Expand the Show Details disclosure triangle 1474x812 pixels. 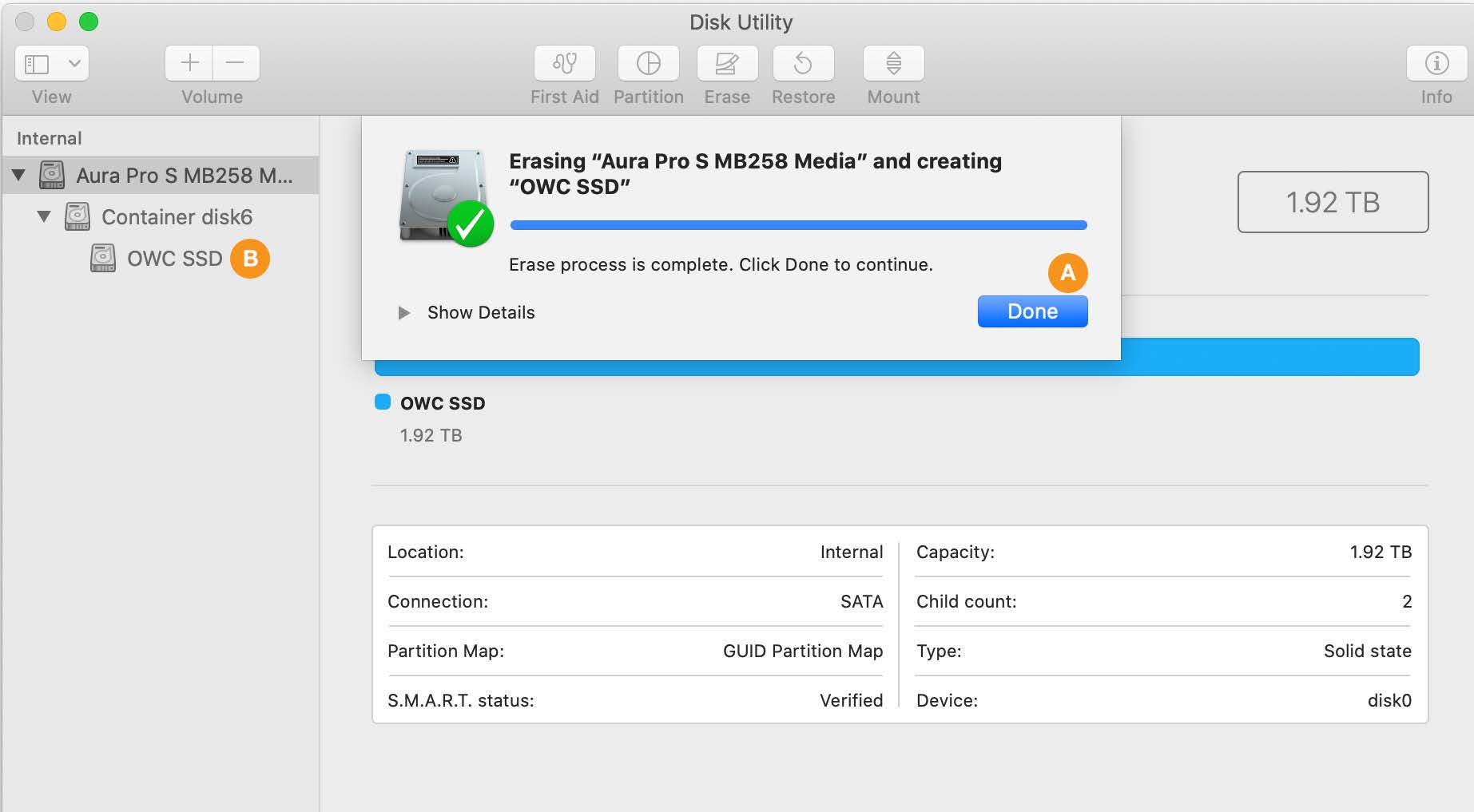[x=403, y=312]
